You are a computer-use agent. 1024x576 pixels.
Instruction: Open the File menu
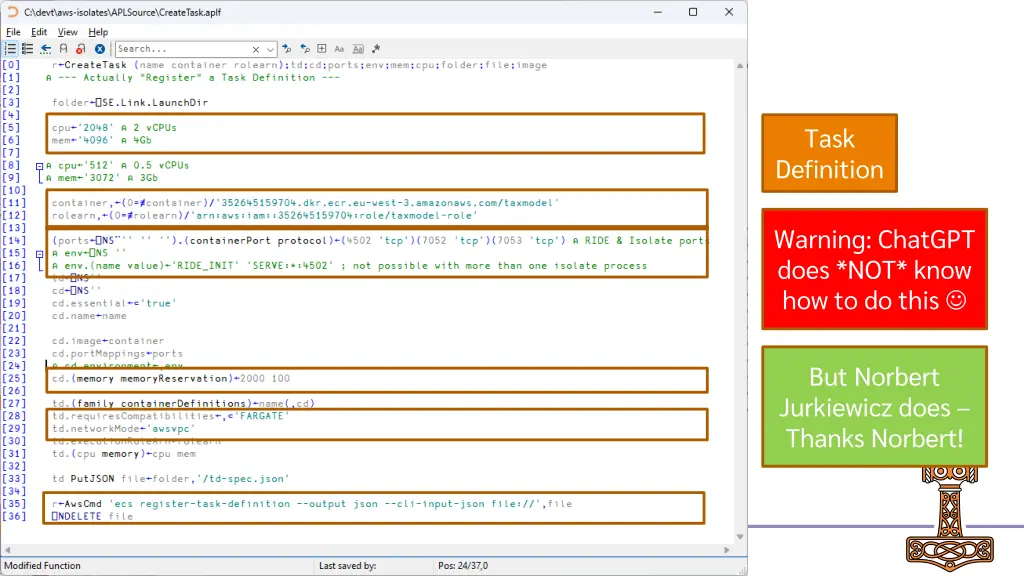13,32
